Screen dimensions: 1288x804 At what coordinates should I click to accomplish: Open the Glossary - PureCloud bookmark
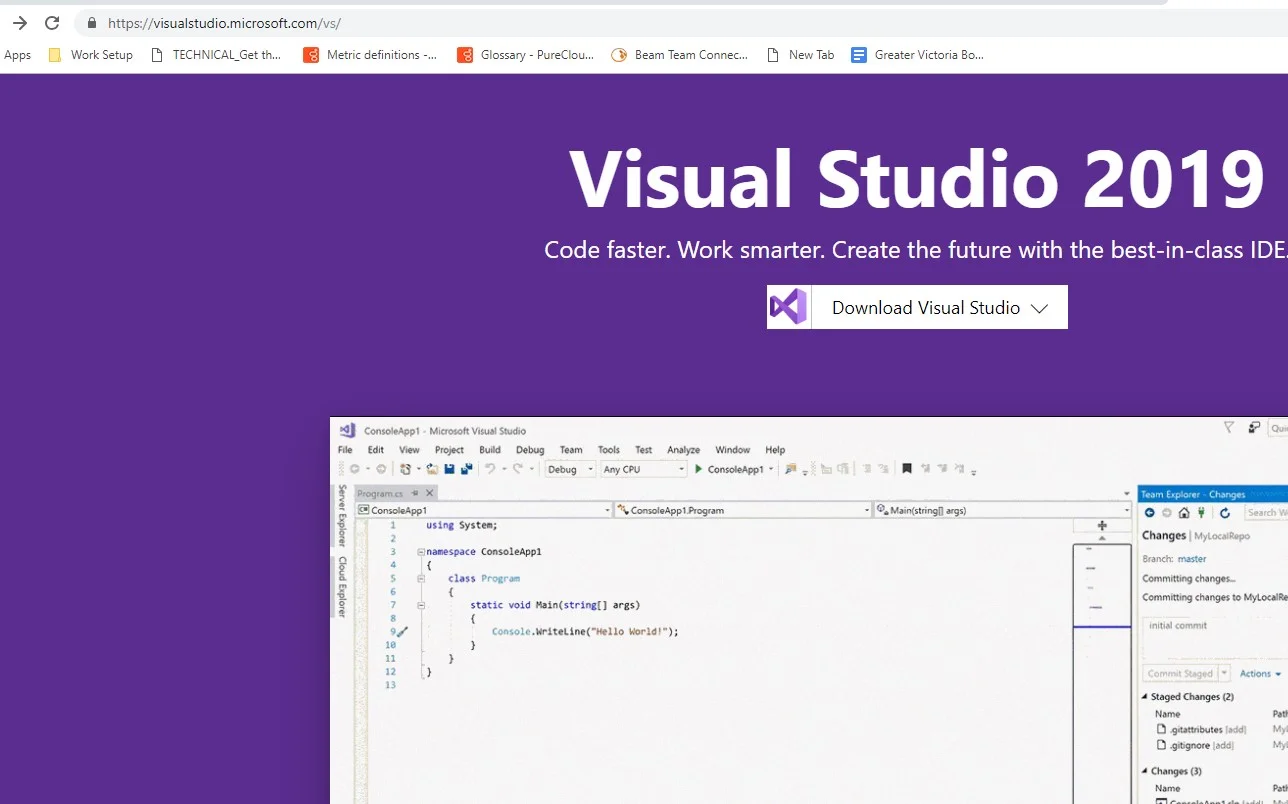525,55
